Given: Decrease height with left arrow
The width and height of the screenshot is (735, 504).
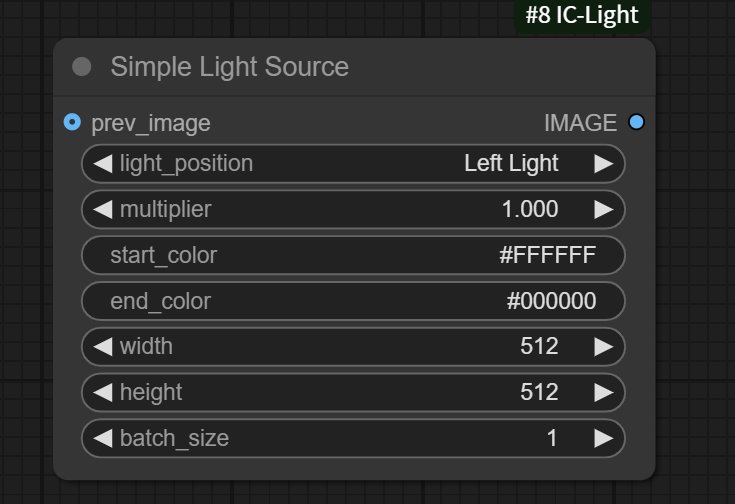Looking at the screenshot, I should tap(102, 392).
